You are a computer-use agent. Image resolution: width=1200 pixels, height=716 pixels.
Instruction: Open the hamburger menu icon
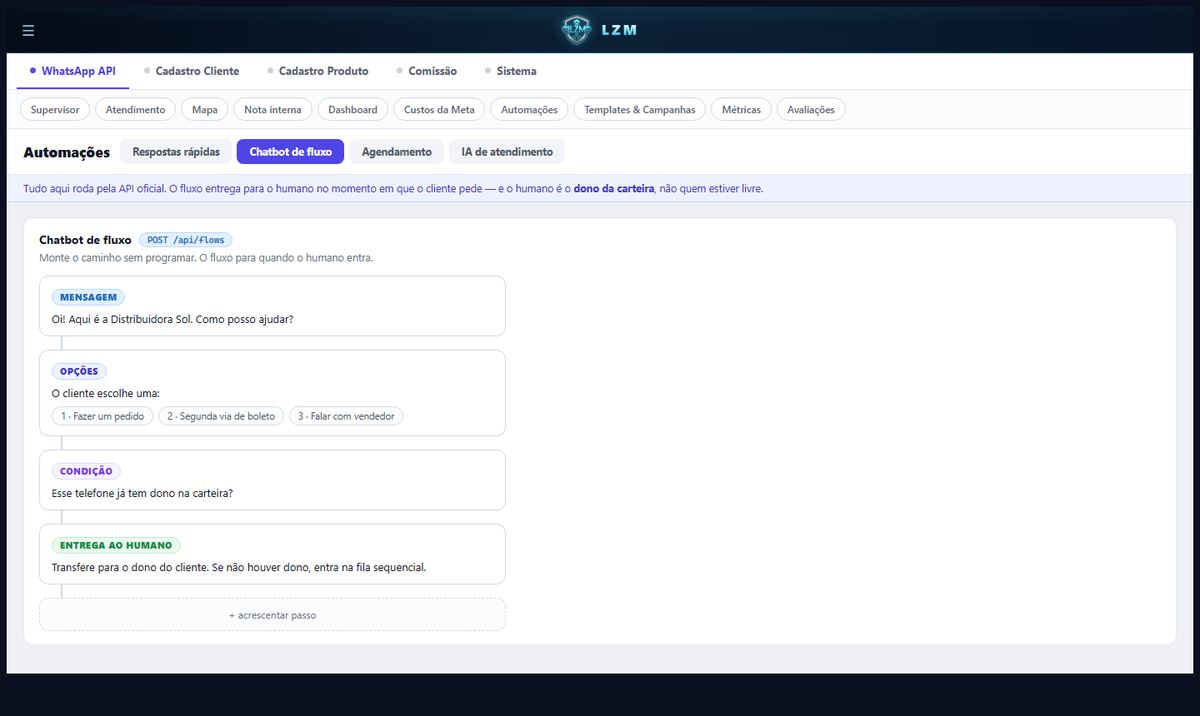click(x=28, y=30)
